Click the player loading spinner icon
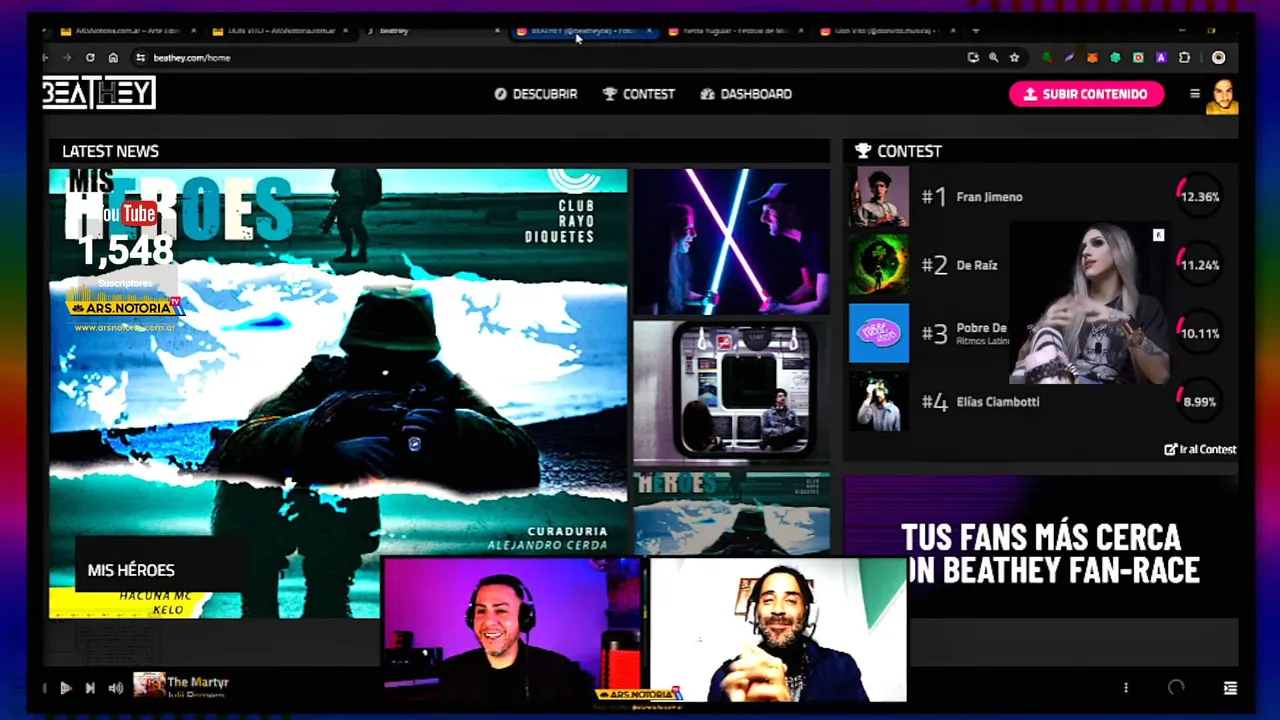1280x720 pixels. 1176,687
